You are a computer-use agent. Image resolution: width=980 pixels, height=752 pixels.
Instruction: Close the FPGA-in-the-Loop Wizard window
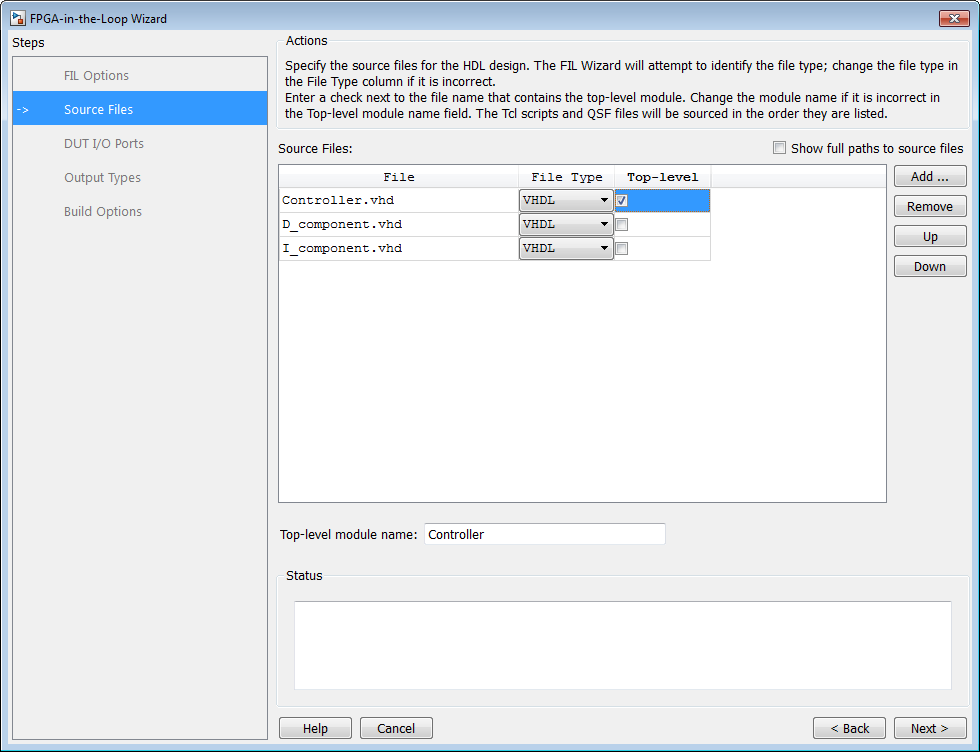950,18
